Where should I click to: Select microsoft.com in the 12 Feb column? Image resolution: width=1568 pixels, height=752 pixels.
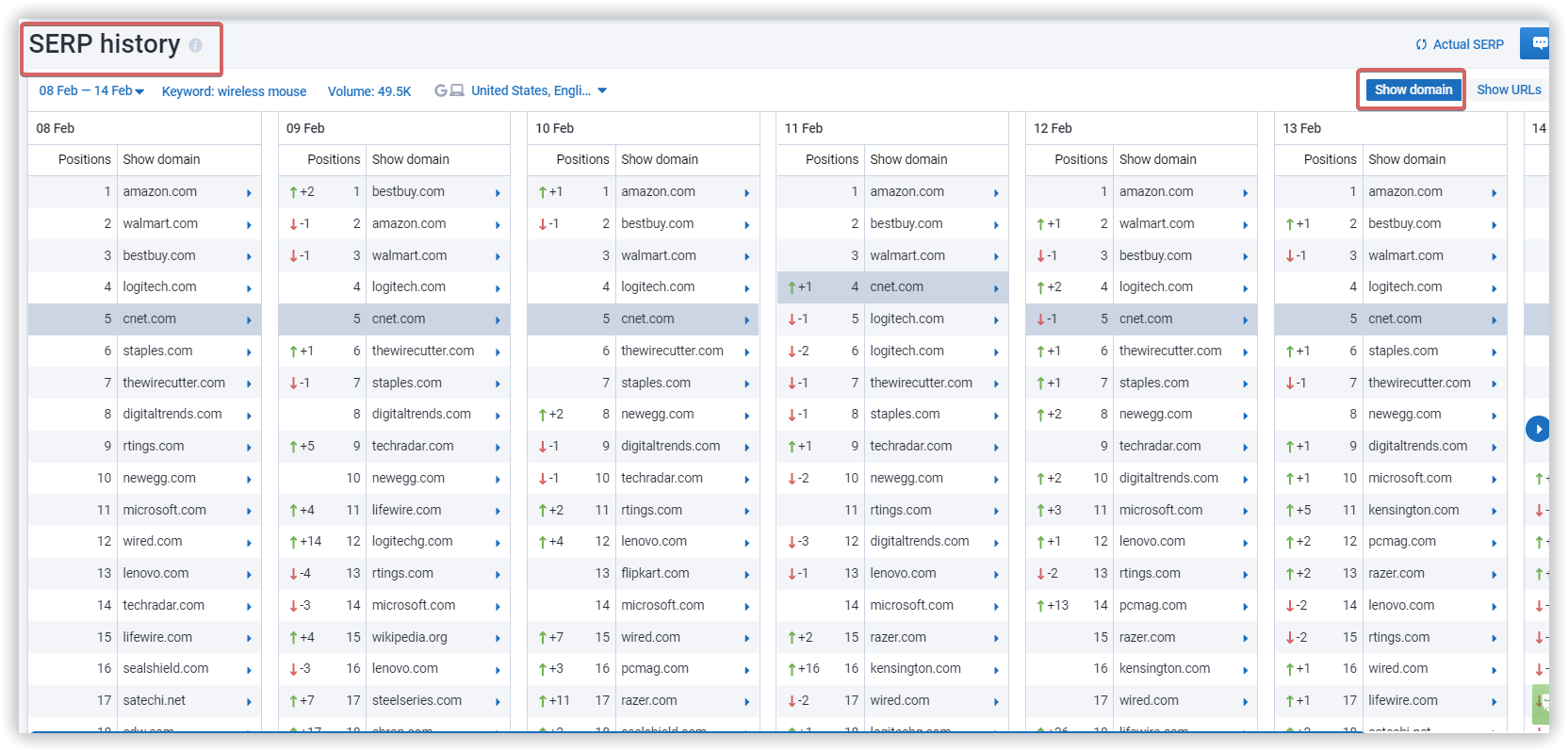coord(1161,510)
